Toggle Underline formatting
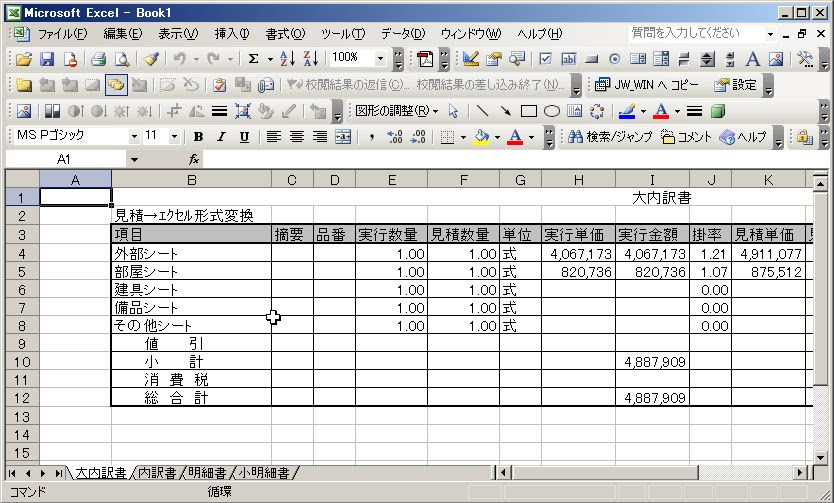This screenshot has height=503, width=834. [x=244, y=137]
